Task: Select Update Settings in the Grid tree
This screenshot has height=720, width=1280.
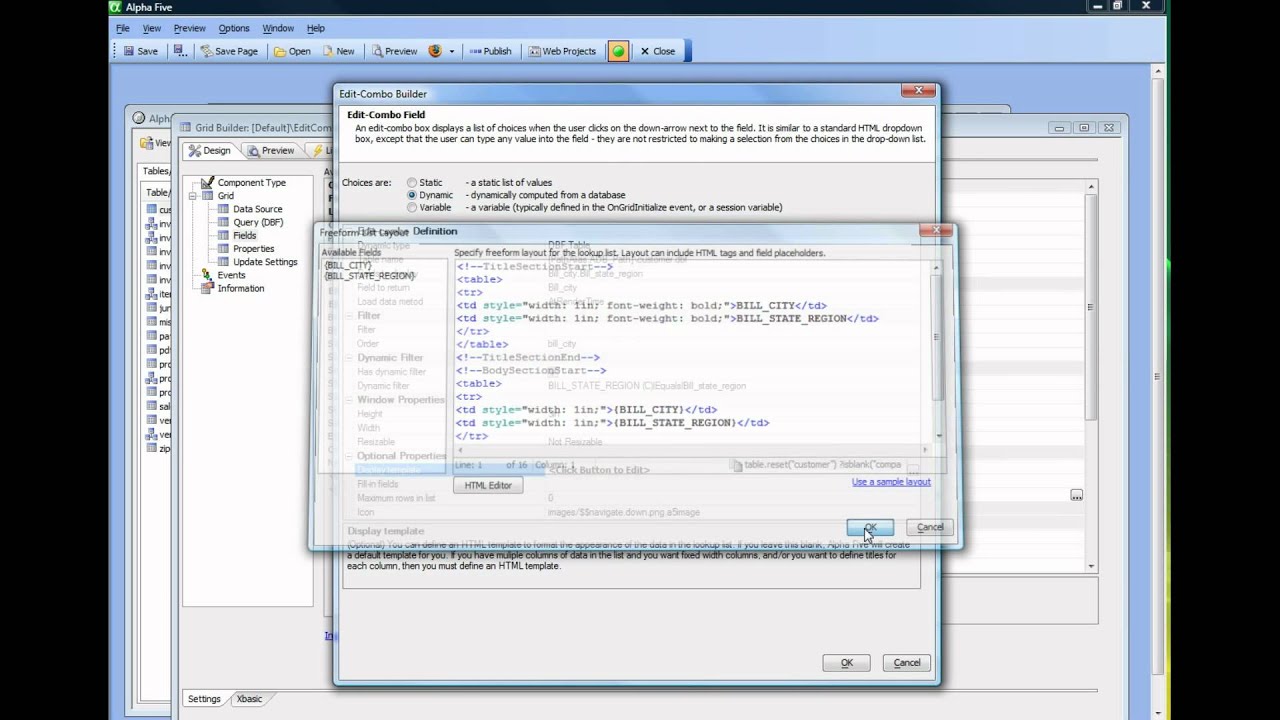Action: tap(265, 262)
